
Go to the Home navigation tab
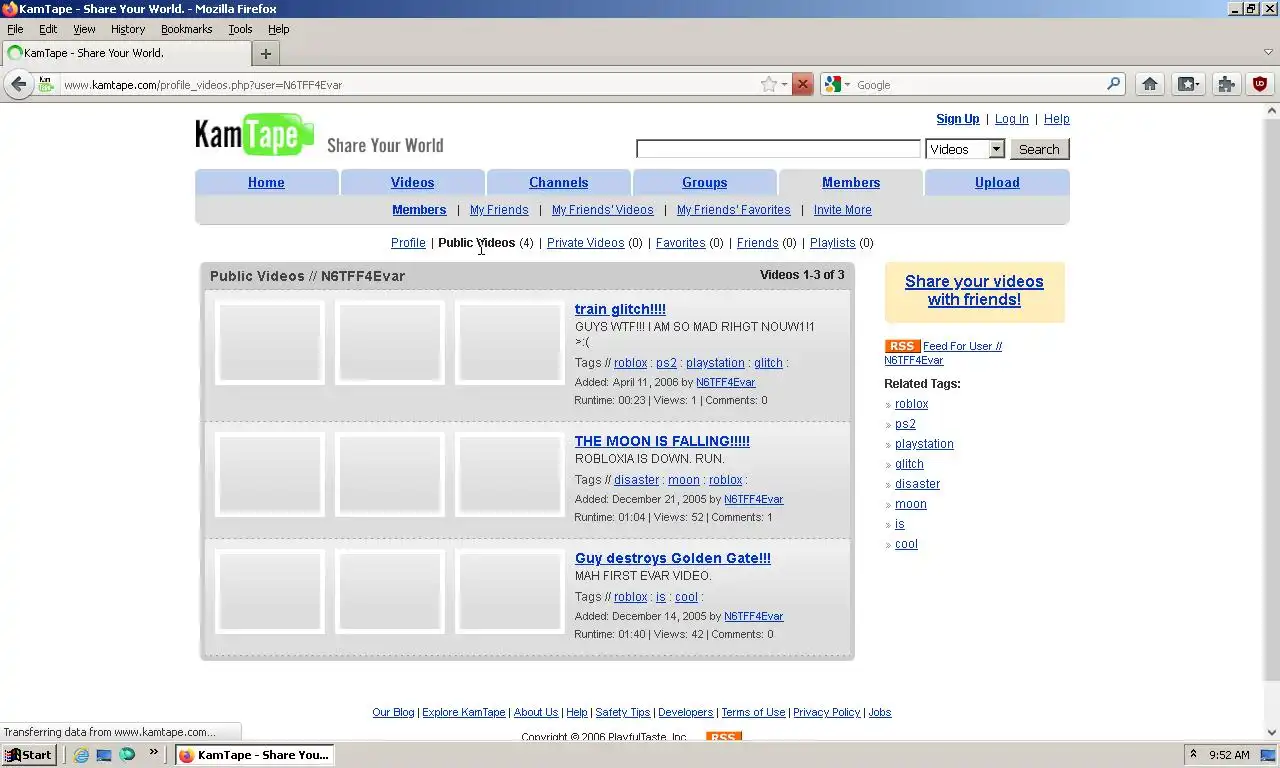266,182
